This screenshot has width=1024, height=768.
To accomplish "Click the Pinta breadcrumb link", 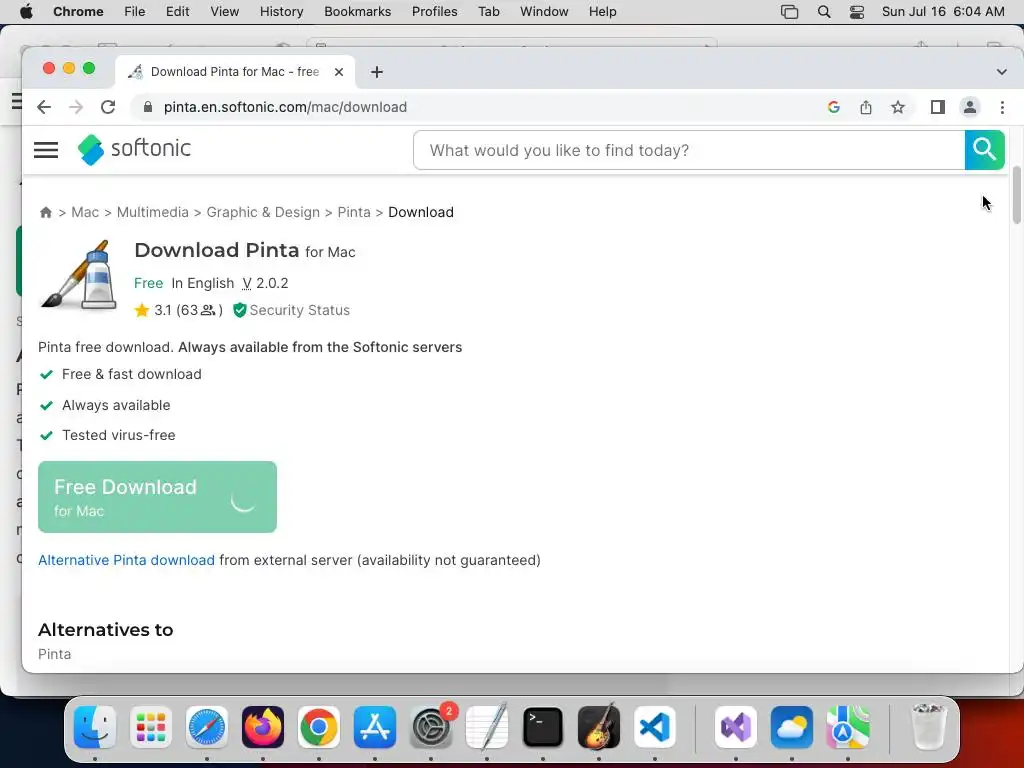I will (354, 212).
